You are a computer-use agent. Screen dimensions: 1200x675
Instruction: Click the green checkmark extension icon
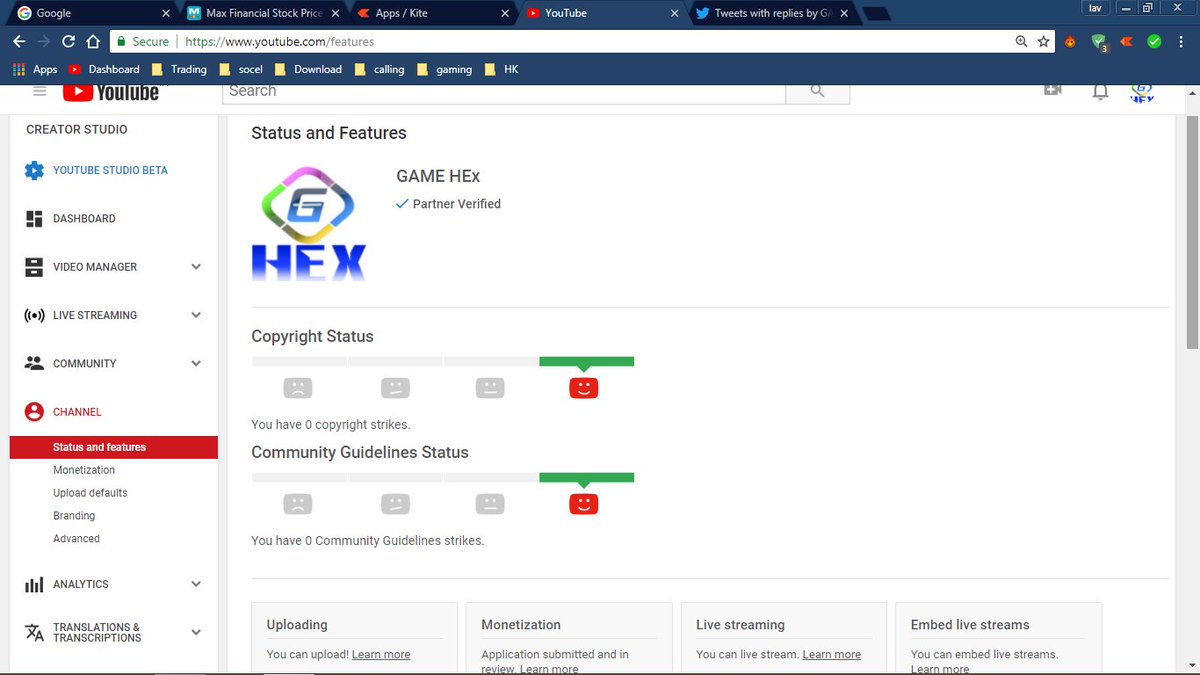click(x=1154, y=42)
